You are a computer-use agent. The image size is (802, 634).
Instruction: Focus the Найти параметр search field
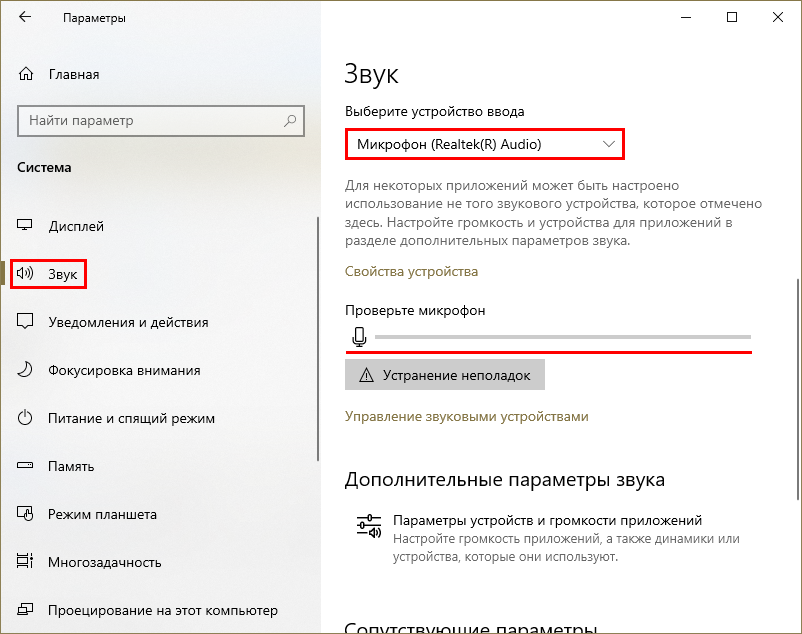coord(150,121)
